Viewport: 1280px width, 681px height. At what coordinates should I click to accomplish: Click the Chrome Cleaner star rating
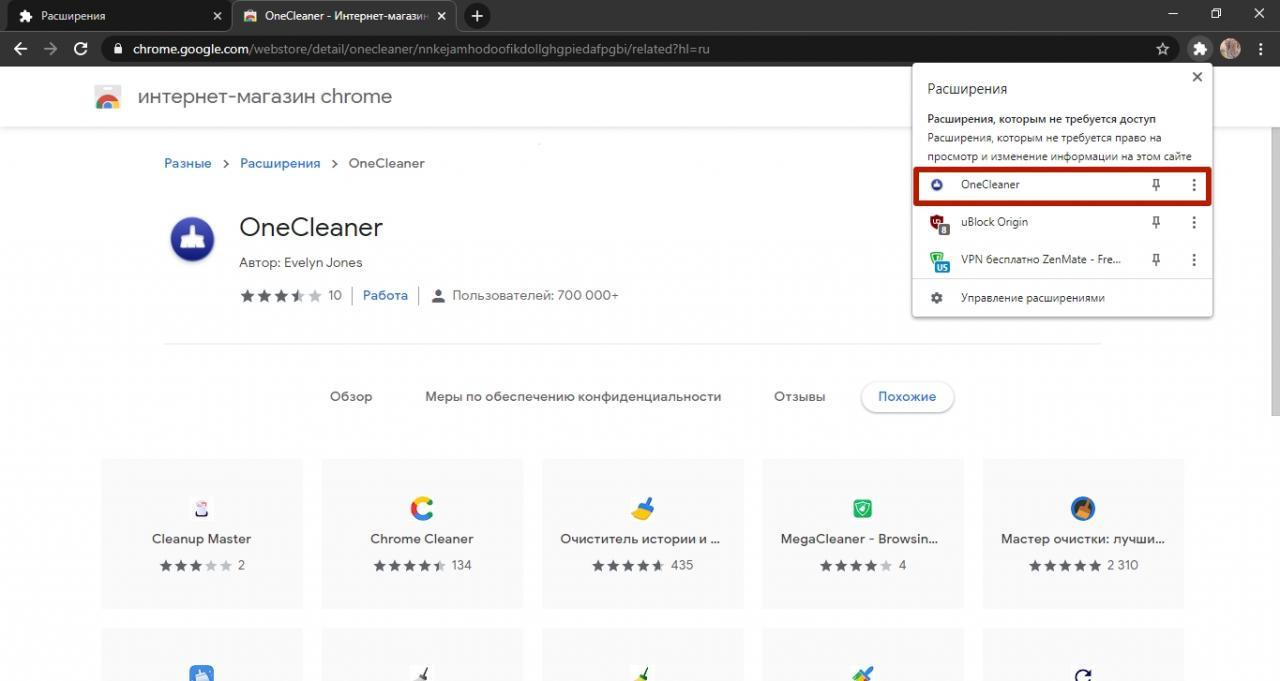(410, 565)
